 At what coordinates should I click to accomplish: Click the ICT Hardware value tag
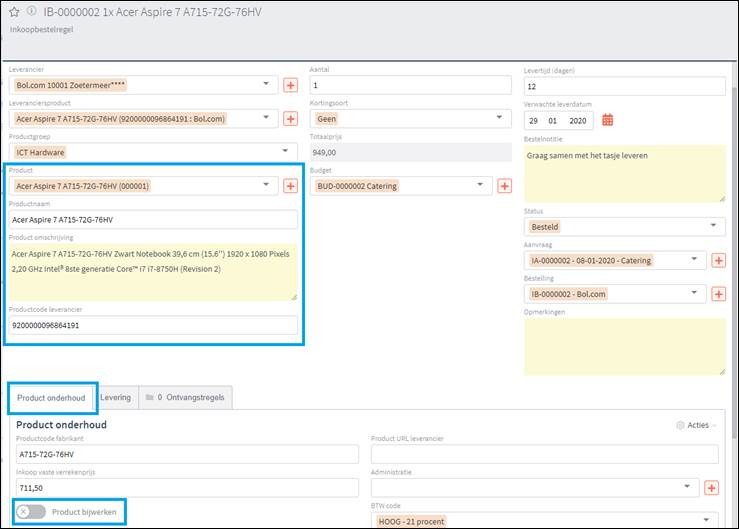(40, 153)
